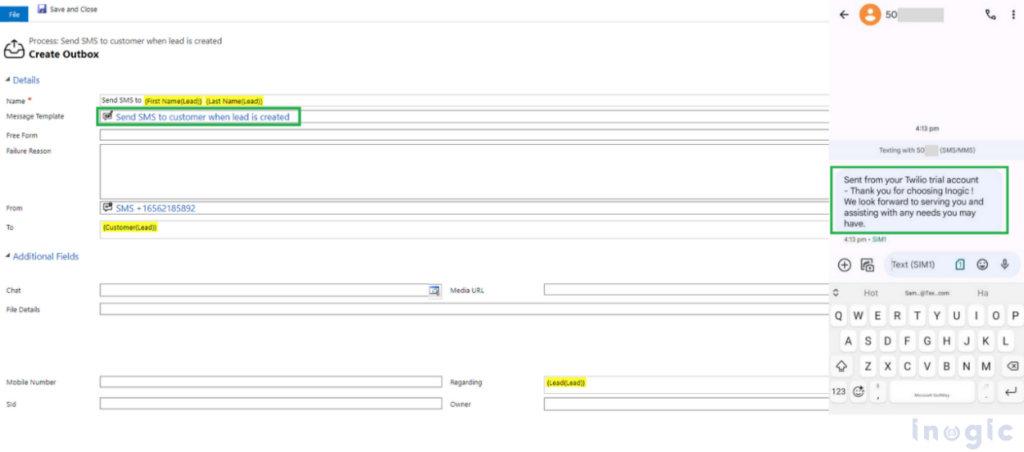The height and width of the screenshot is (452, 1024).
Task: Tap the keyboard emoji key
Action: 858,392
